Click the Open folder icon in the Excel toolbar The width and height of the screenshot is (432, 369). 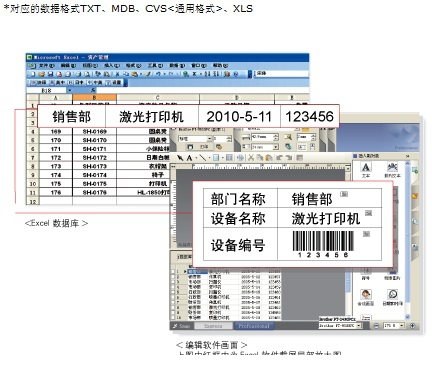42,74
